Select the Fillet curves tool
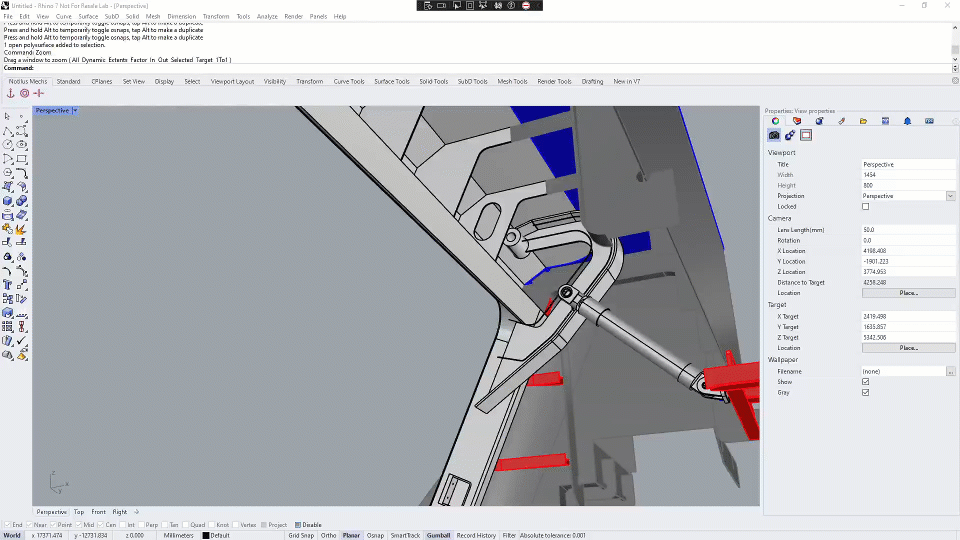 21,173
